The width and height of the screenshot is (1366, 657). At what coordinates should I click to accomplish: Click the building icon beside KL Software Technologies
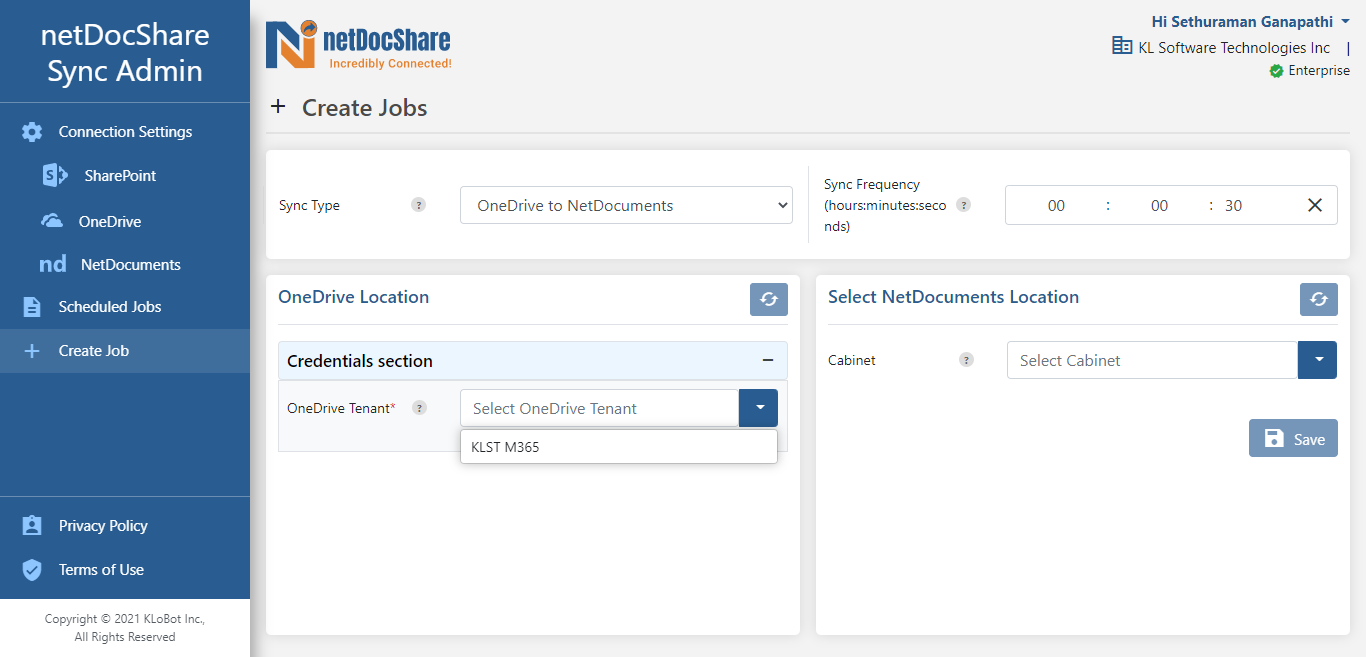point(1122,46)
